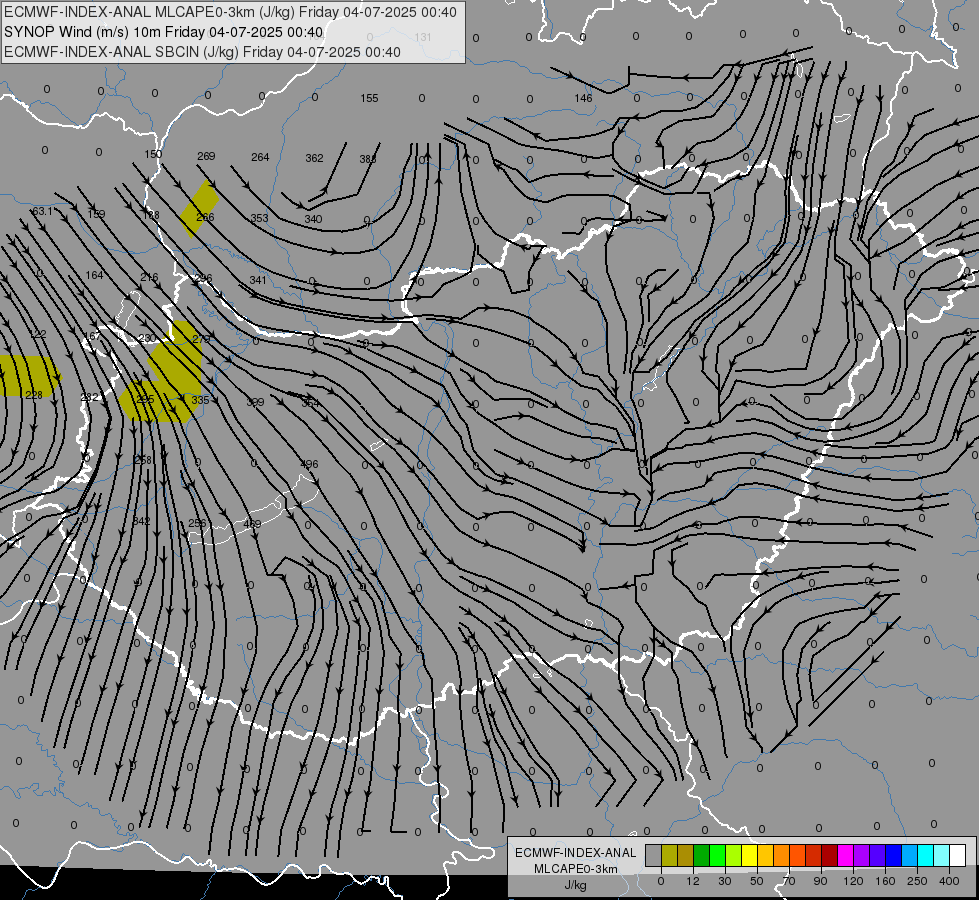The image size is (979, 900).
Task: Click the MLCAPE0-3km title line in header
Action: 230,12
